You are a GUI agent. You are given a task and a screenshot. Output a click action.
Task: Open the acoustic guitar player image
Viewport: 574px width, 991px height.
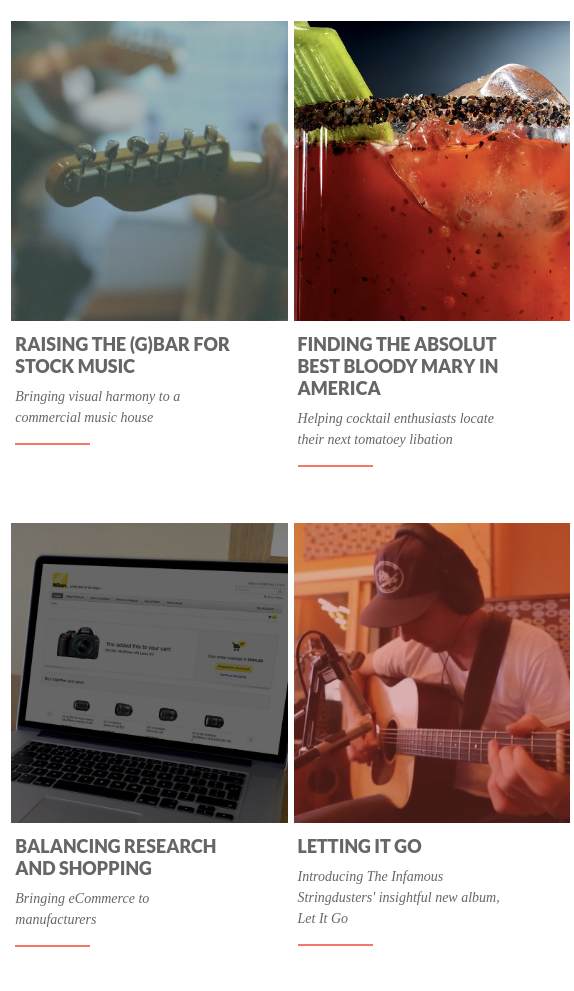click(x=432, y=672)
